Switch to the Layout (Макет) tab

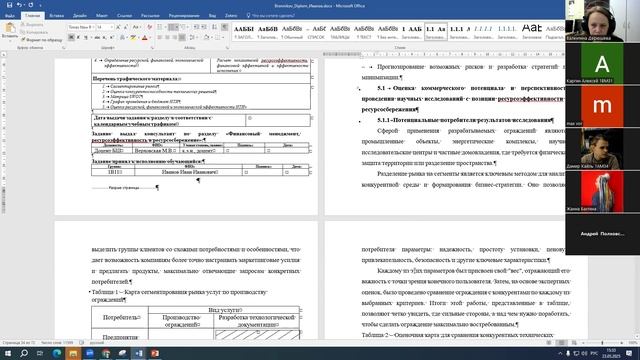click(x=102, y=16)
